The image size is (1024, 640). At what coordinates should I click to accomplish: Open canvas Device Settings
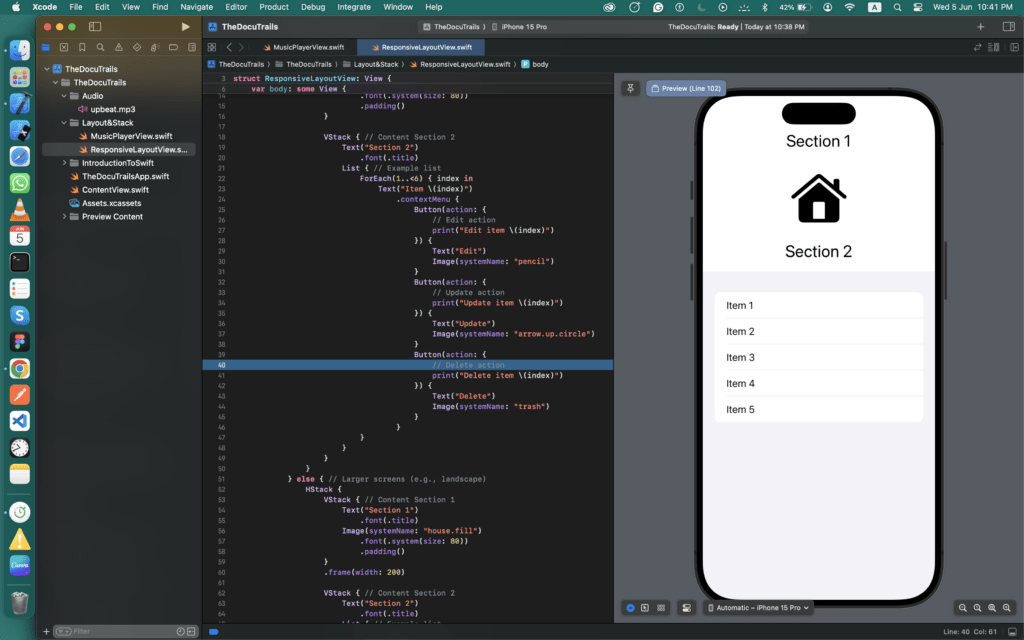[686, 607]
